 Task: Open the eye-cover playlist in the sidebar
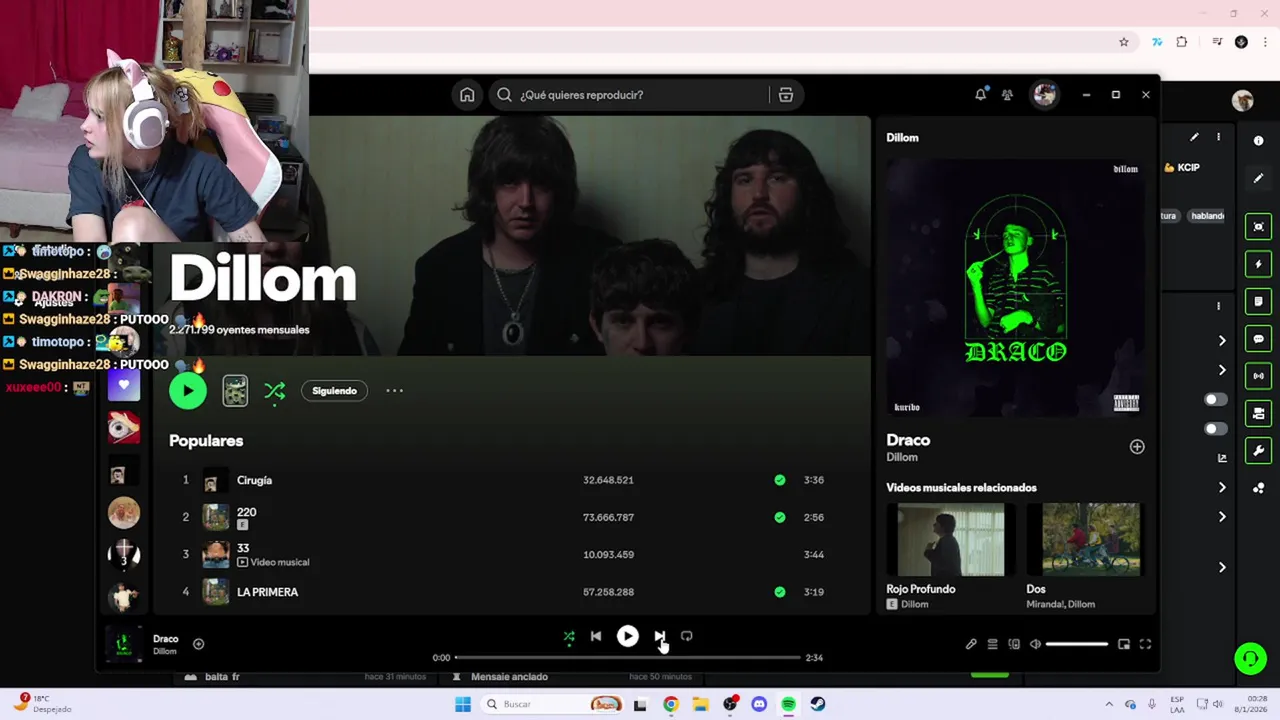124,427
